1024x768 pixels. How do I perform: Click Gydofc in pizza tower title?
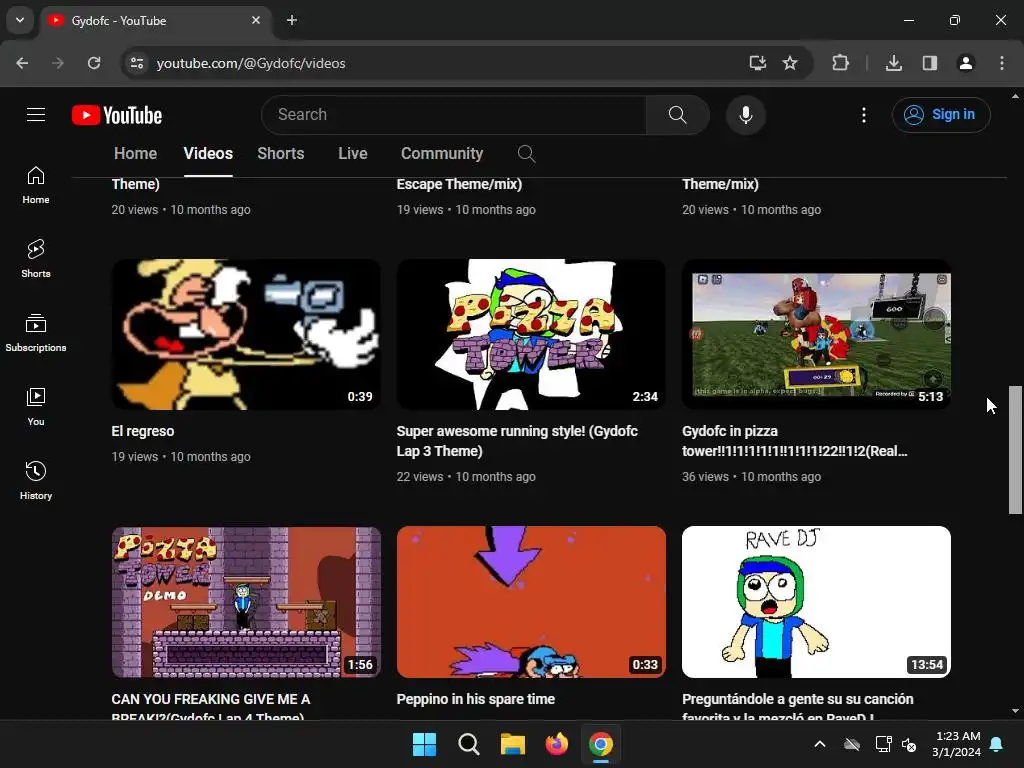795,441
